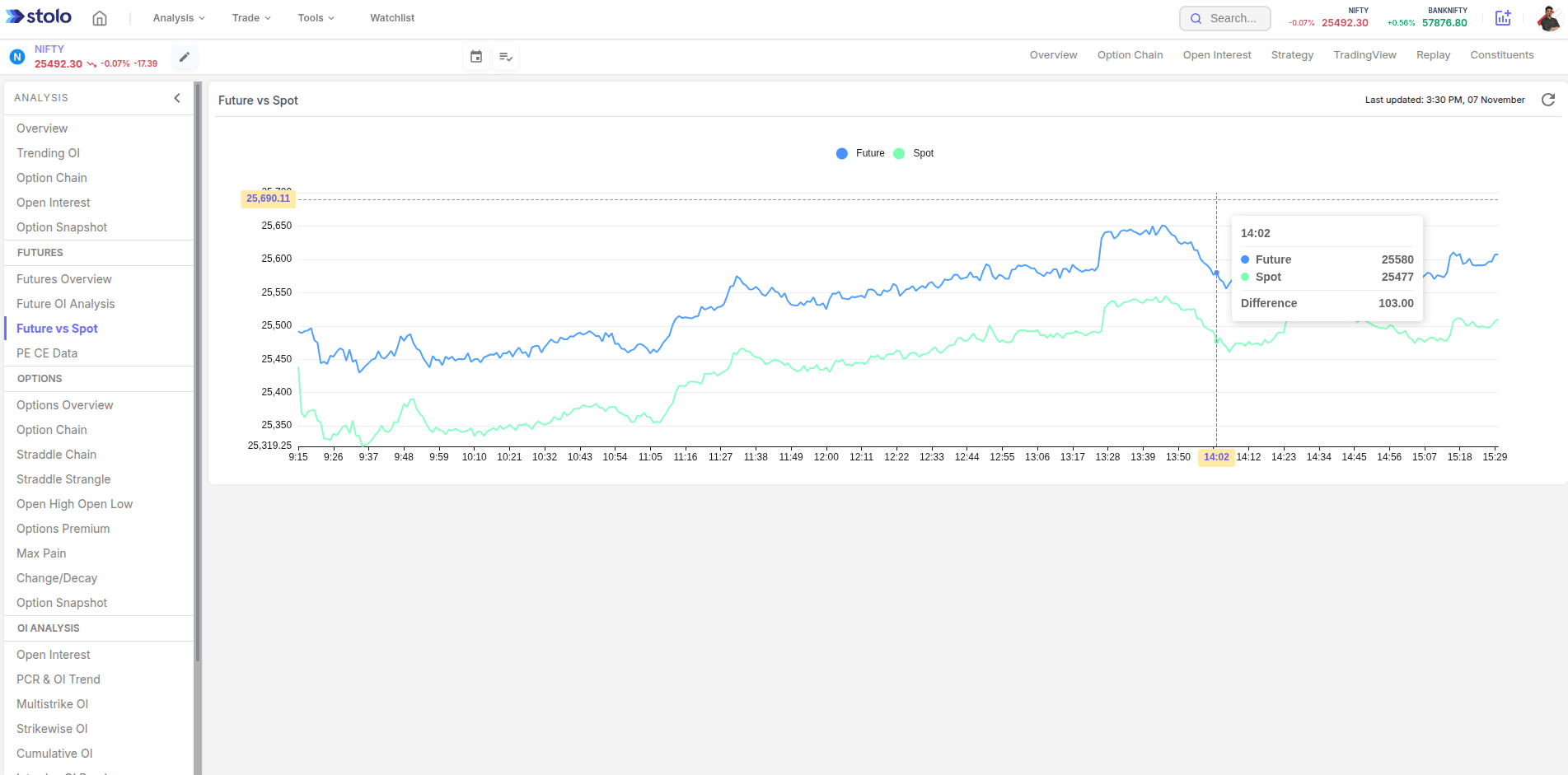The height and width of the screenshot is (775, 1568).
Task: Expand the Analysis dropdown menu
Action: click(179, 18)
